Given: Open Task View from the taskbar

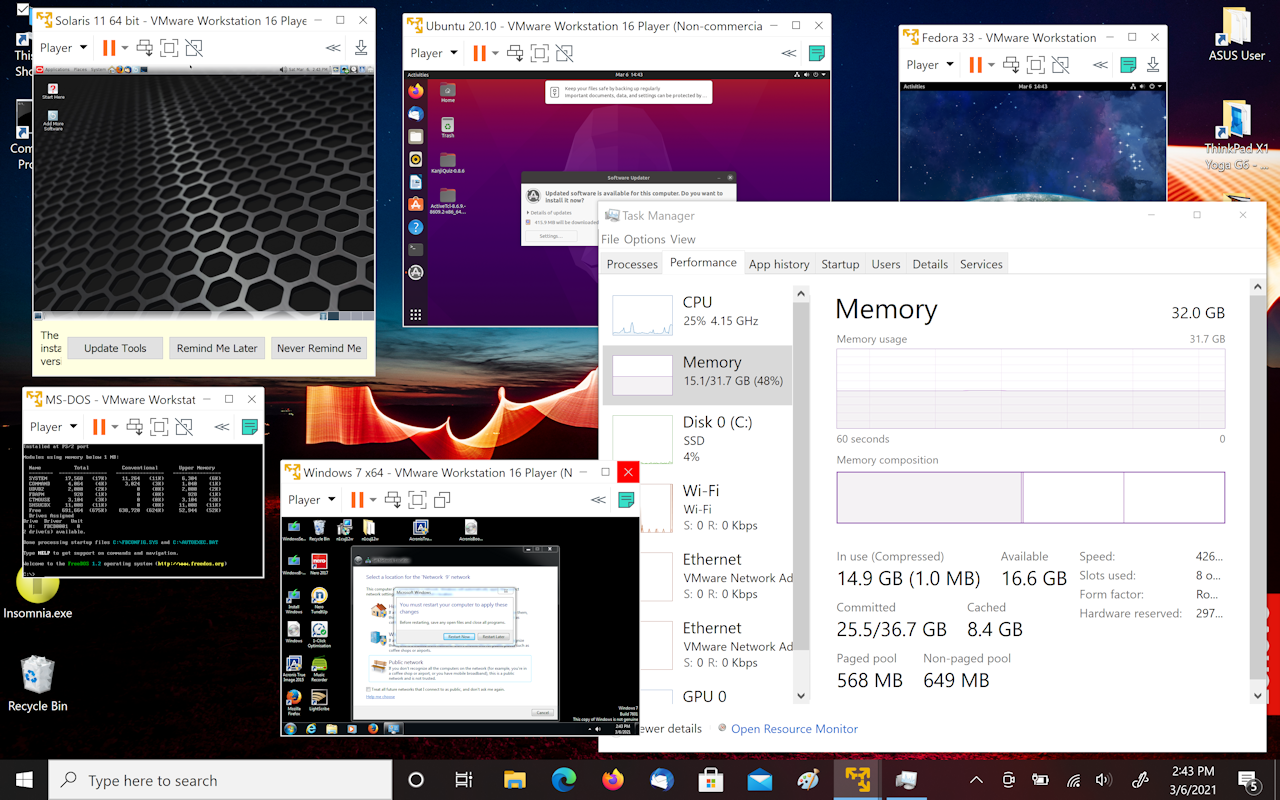Looking at the screenshot, I should (x=464, y=780).
